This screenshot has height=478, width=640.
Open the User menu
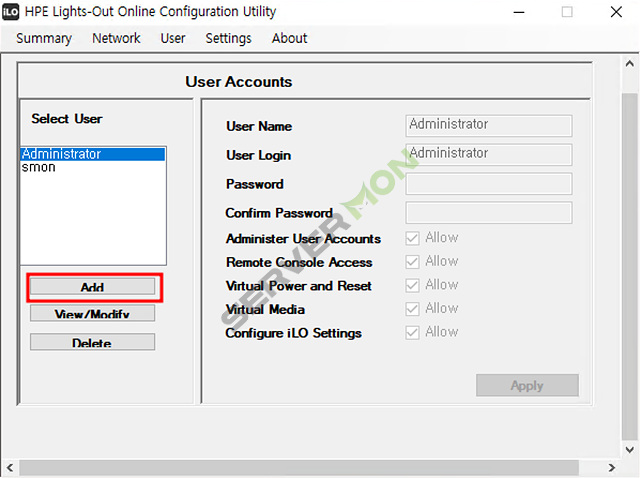[x=173, y=38]
